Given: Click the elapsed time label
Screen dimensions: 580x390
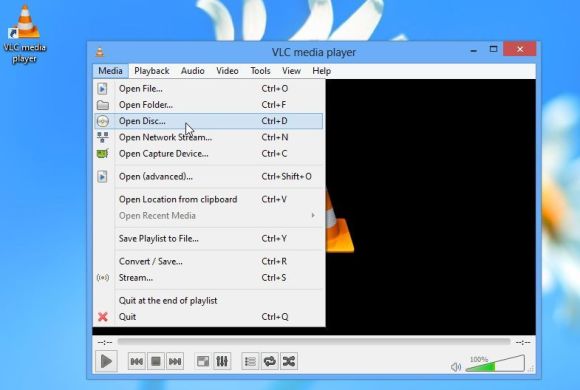Looking at the screenshot, I should pyautogui.click(x=105, y=343).
